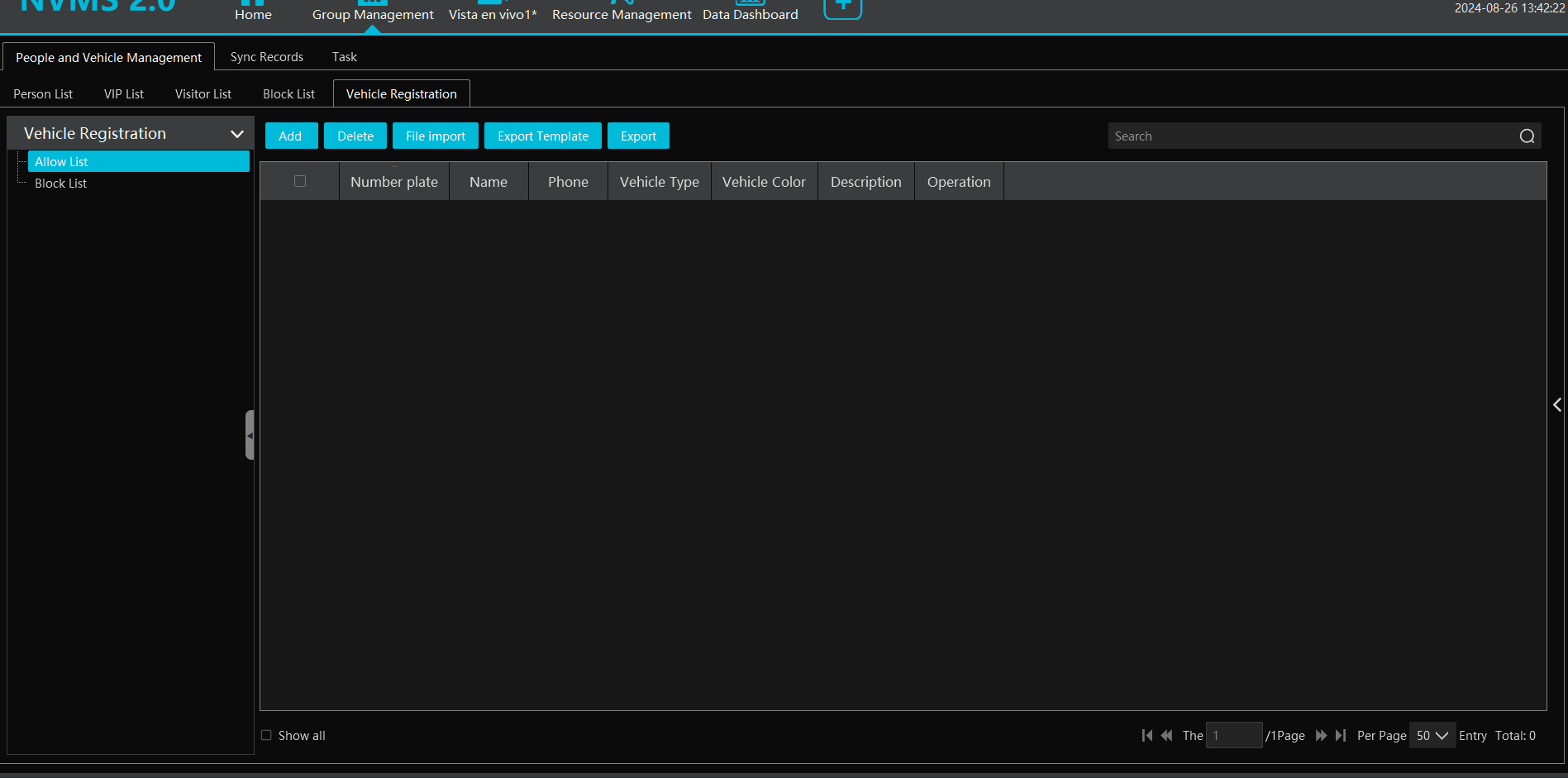Screen dimensions: 1568x778
Task: Open the Per Page 50 dropdown
Action: (1432, 735)
